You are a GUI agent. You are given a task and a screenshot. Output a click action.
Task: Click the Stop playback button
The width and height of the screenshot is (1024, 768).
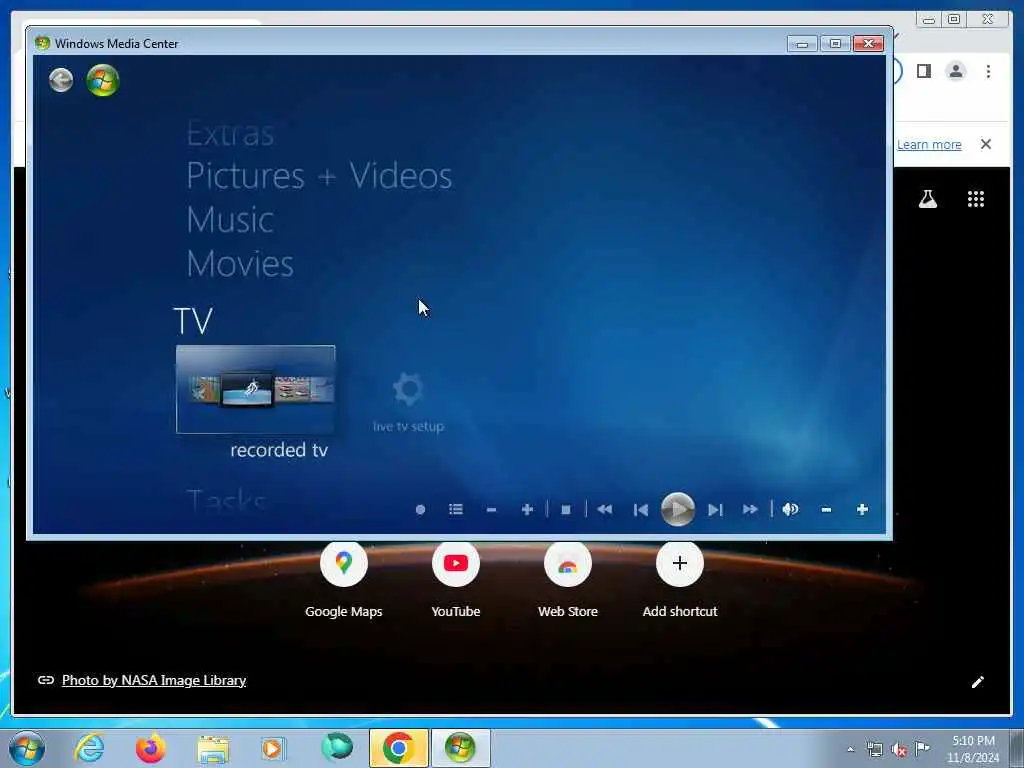pos(566,509)
